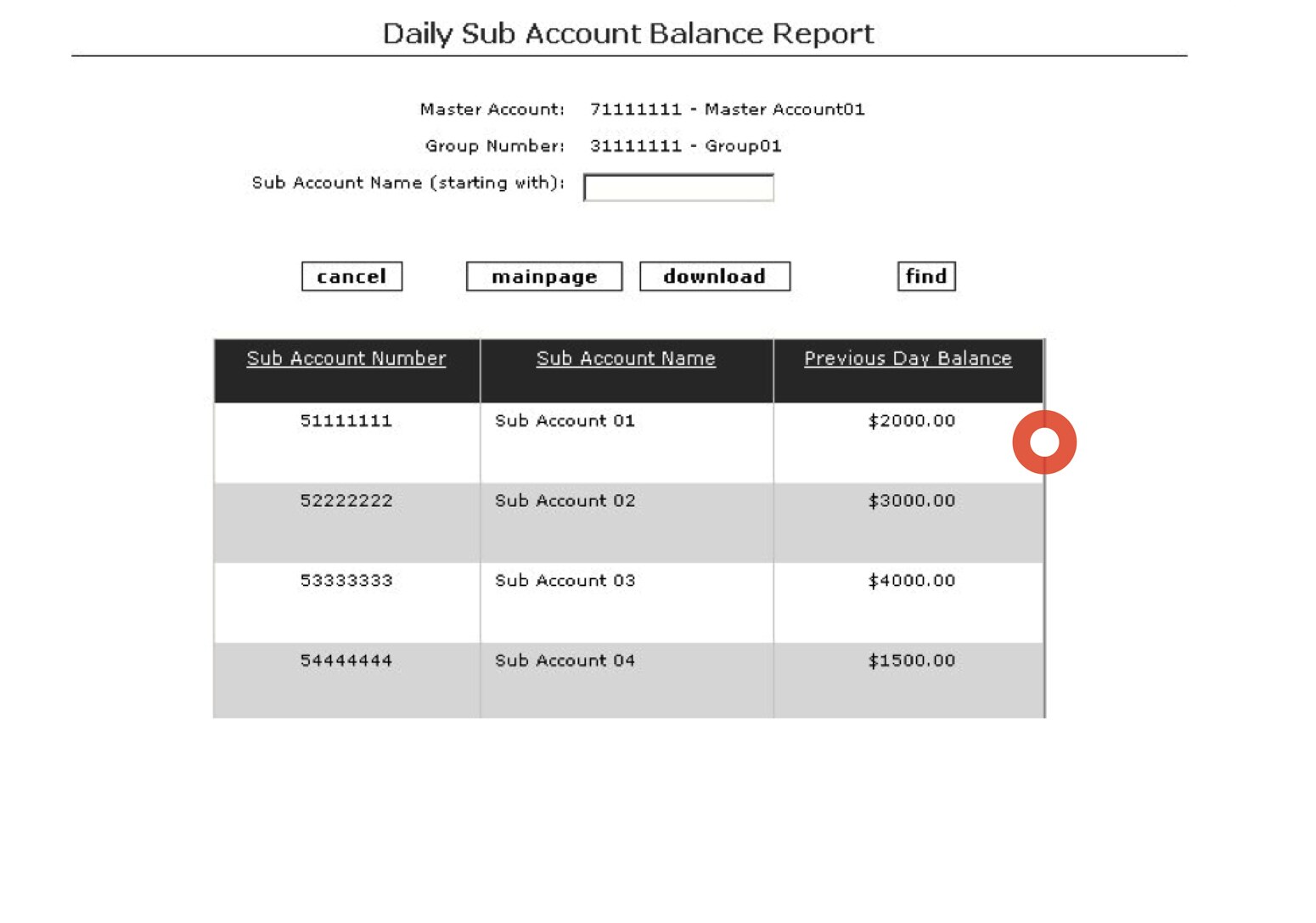Viewport: 1316px width, 923px height.
Task: Select sub account number 51111111
Action: click(347, 420)
